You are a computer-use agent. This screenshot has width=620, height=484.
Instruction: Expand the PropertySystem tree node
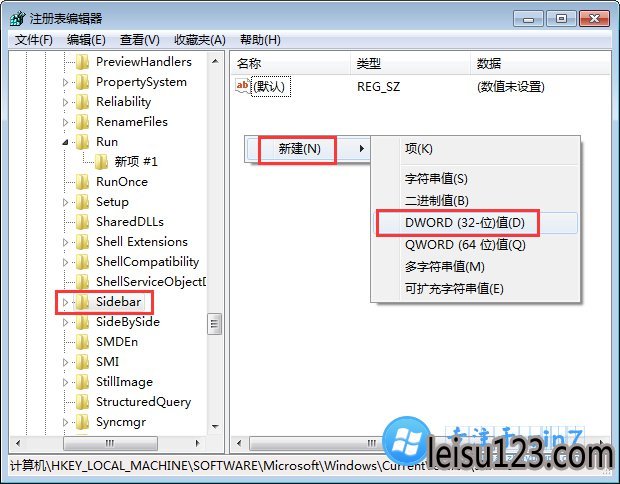pos(66,82)
